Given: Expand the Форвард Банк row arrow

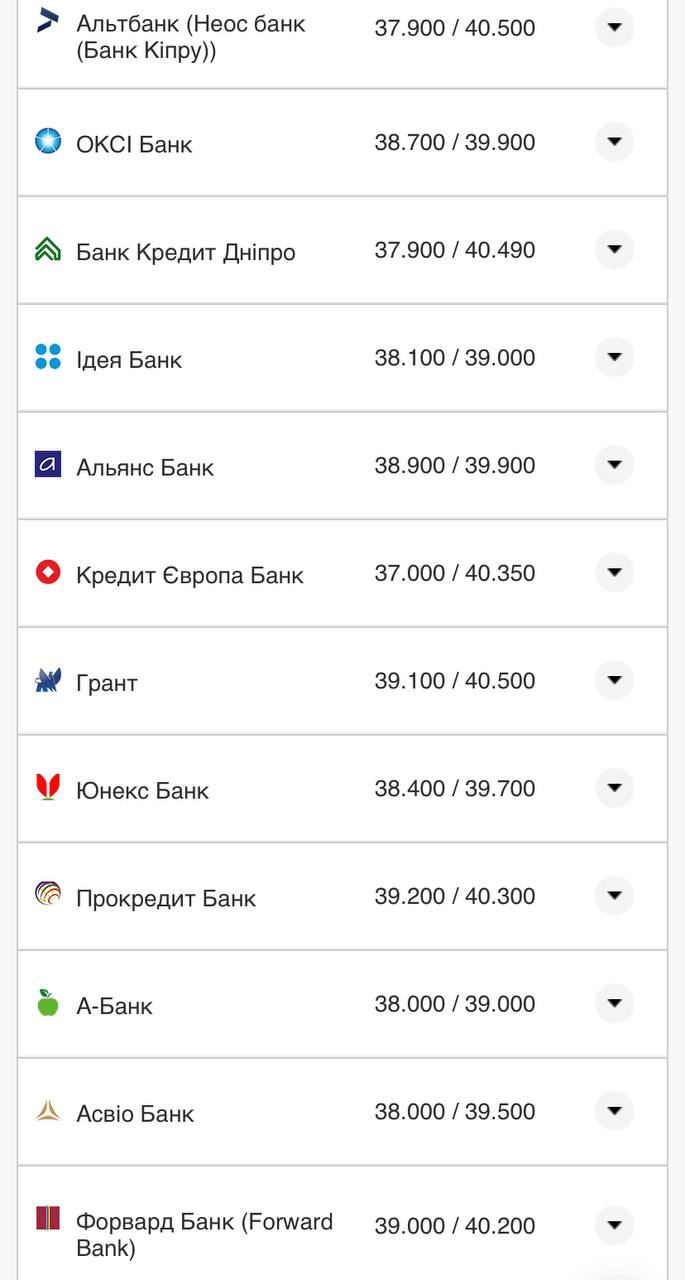Looking at the screenshot, I should click(614, 1225).
